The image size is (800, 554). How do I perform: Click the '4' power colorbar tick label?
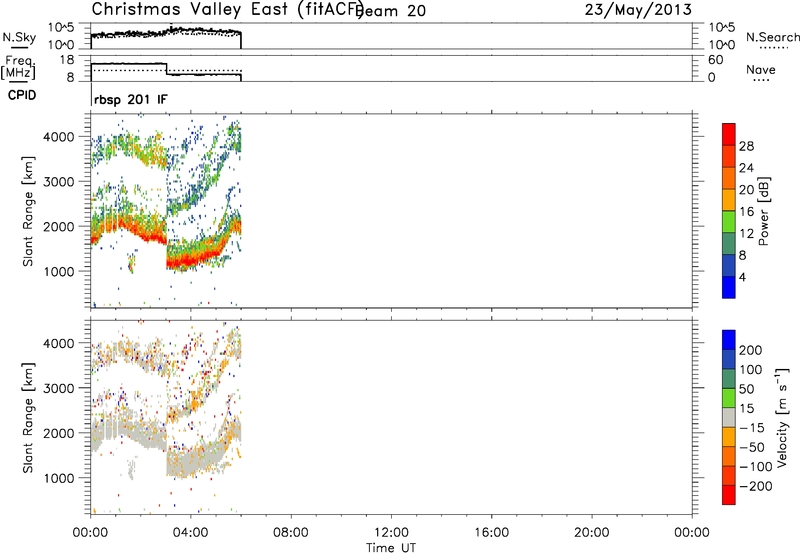[742, 277]
